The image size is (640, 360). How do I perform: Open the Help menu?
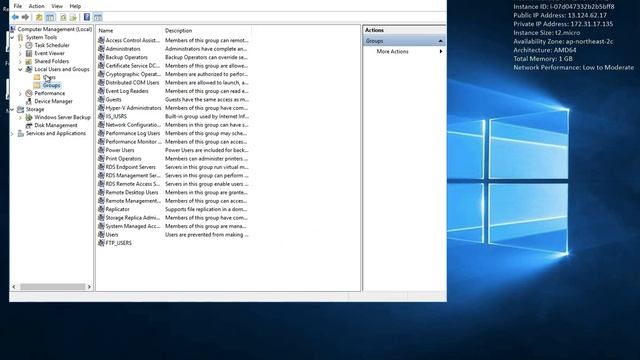pos(75,6)
